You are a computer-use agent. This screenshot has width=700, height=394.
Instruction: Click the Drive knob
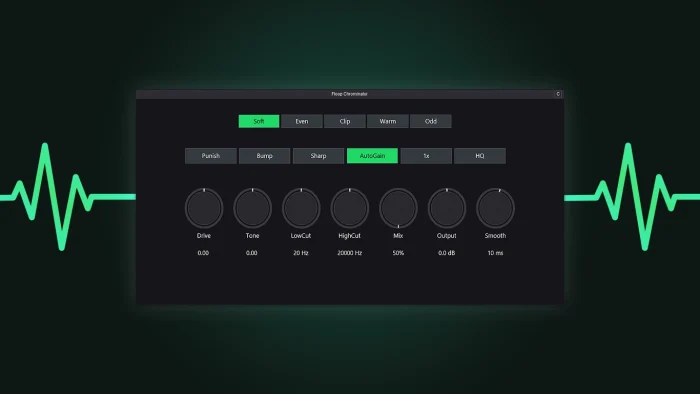click(204, 208)
